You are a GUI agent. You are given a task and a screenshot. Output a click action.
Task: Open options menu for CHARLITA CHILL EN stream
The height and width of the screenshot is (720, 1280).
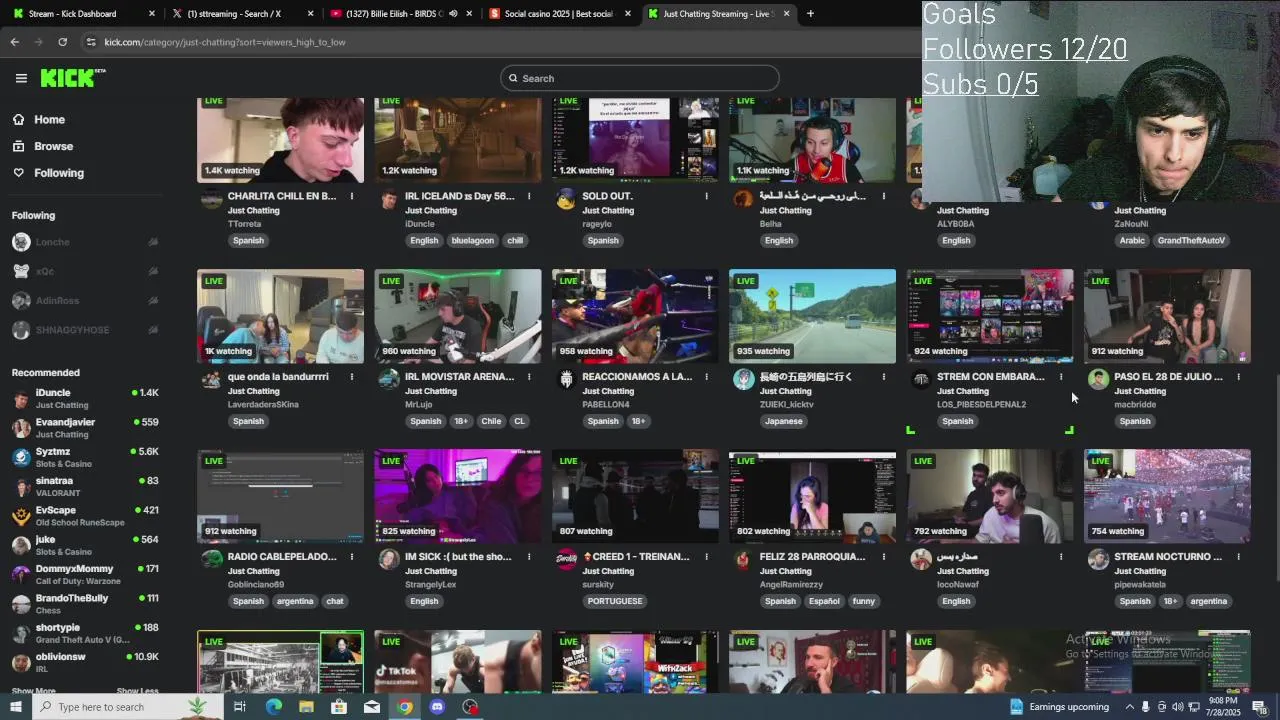[352, 196]
